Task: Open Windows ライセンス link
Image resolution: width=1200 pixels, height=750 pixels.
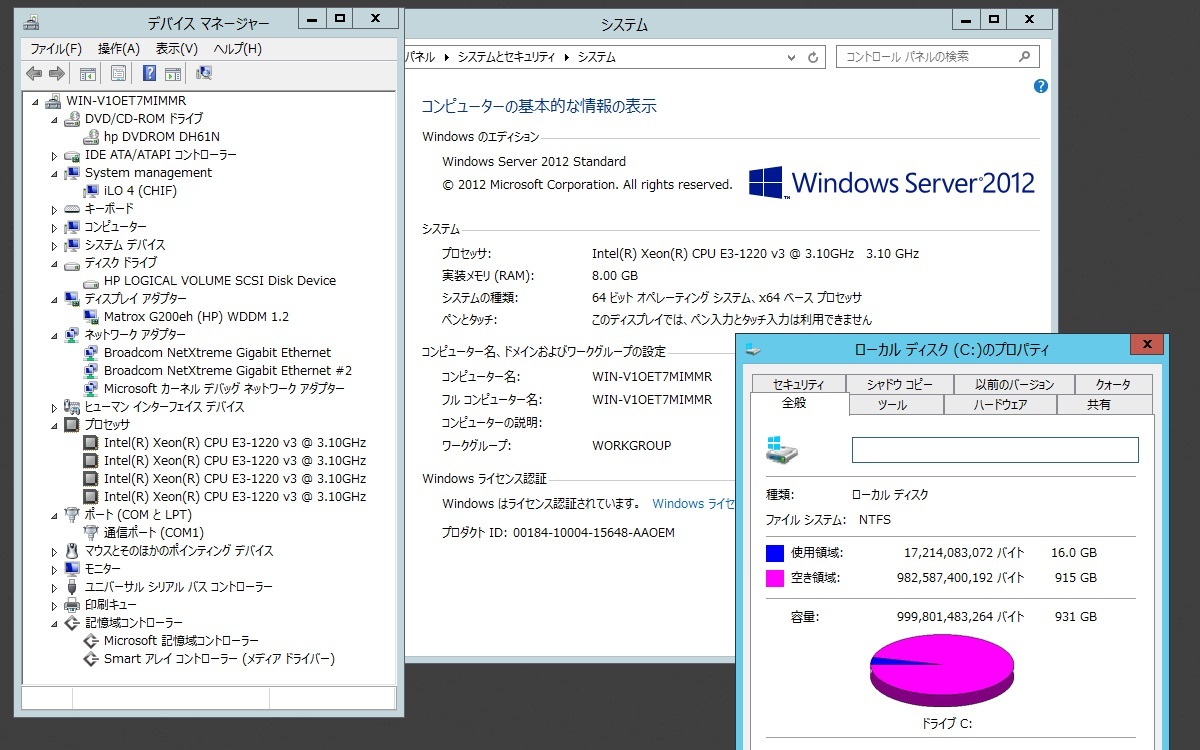Action: tap(693, 504)
